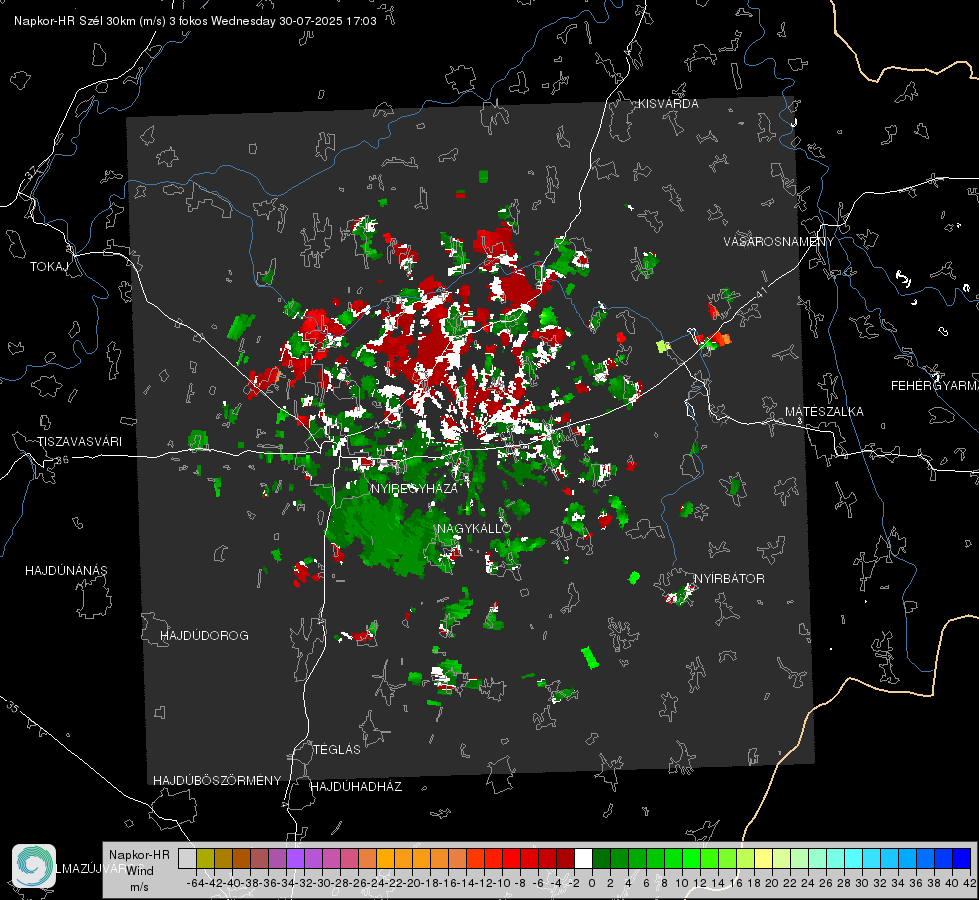The image size is (979, 900).
Task: Pick the deep blue swatch ending the legend
Action: 962,858
